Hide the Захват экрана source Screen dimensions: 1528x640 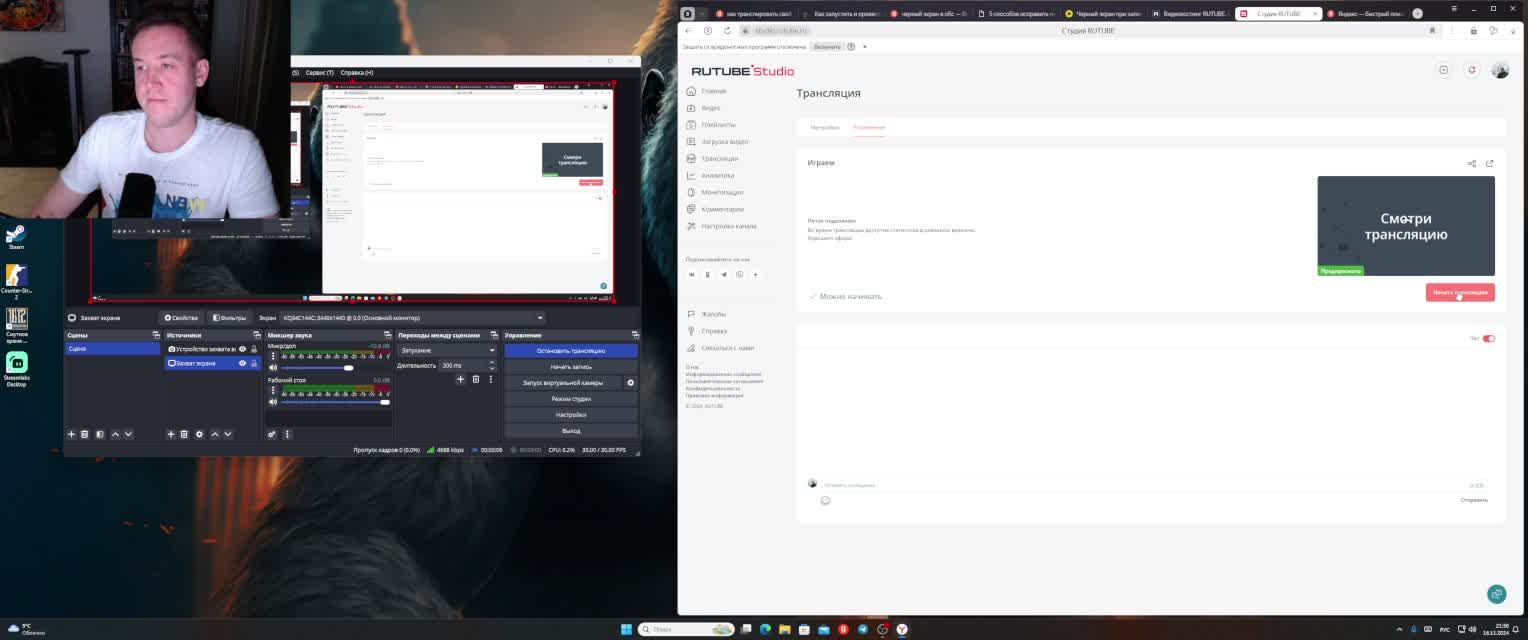[242, 363]
